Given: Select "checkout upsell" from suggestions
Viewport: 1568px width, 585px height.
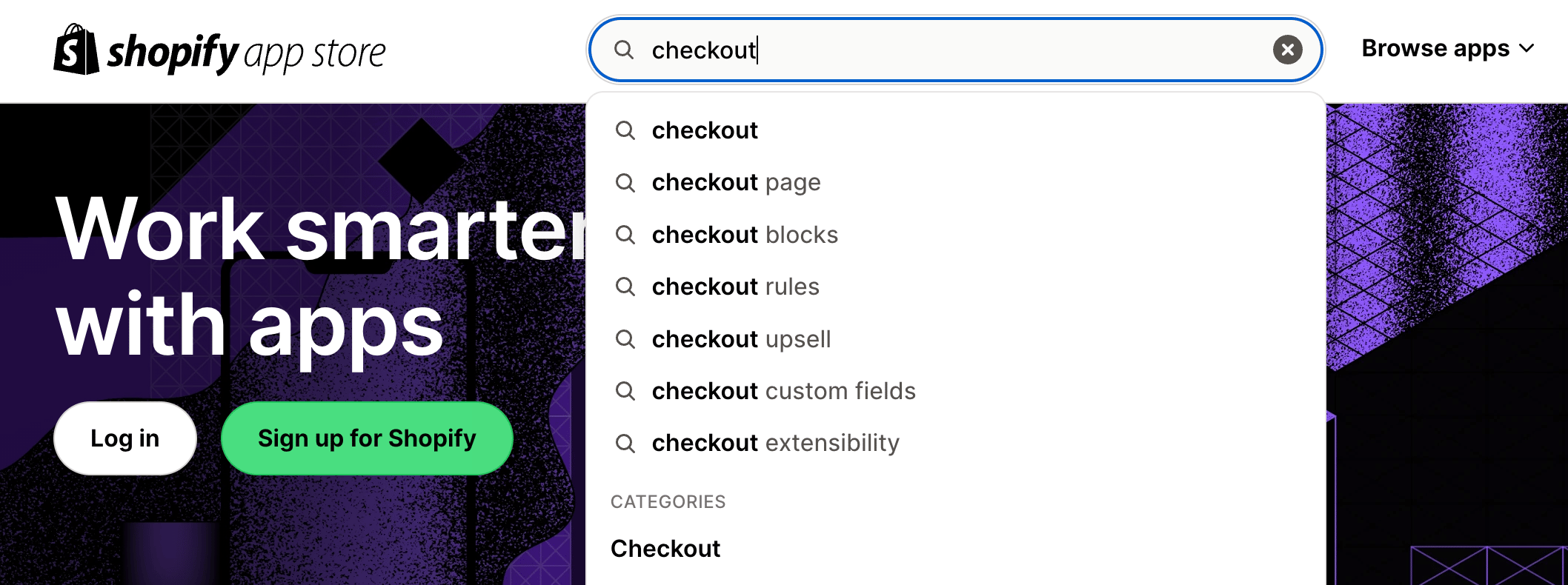Looking at the screenshot, I should coord(741,339).
